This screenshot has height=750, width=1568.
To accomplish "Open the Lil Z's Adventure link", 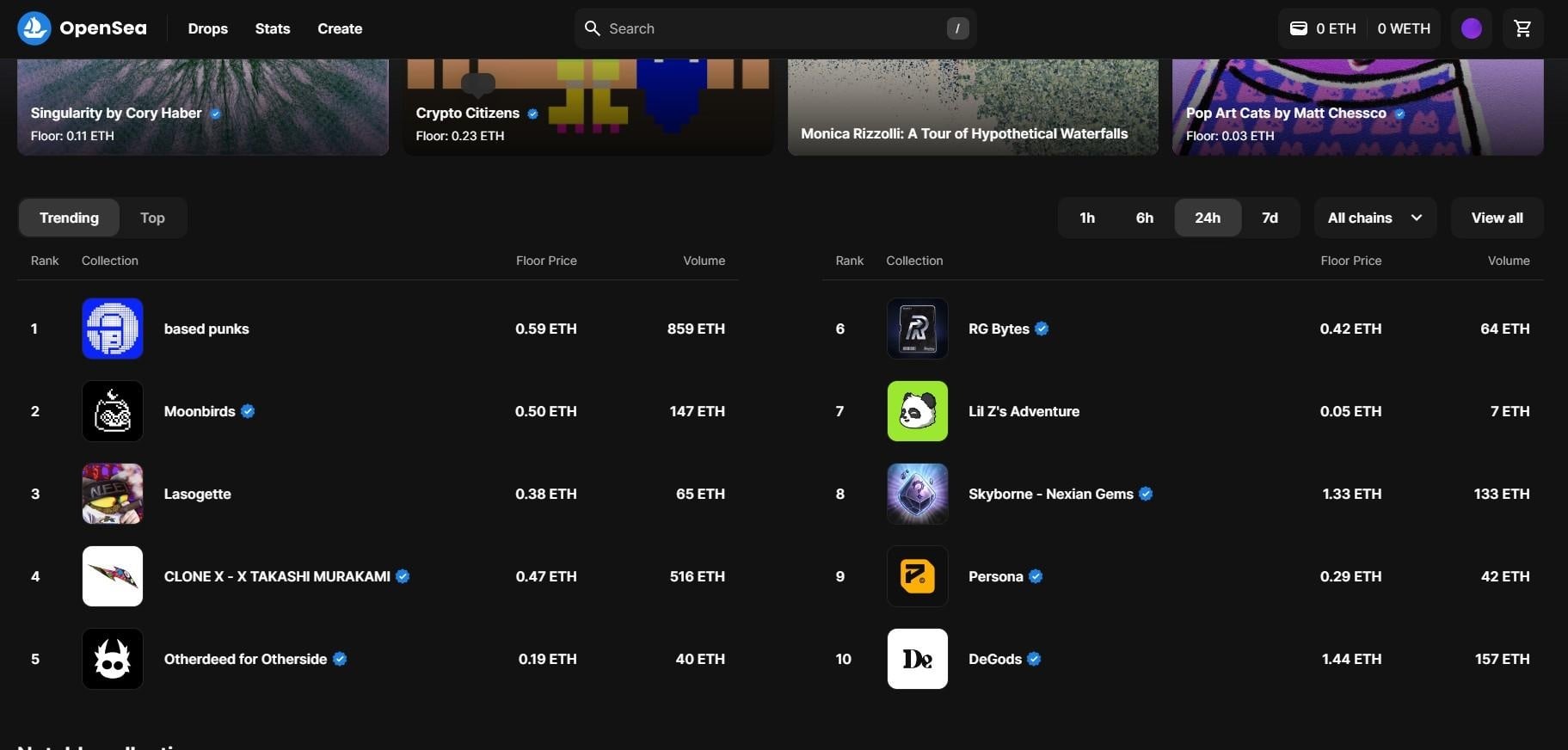I will click(x=1024, y=411).
